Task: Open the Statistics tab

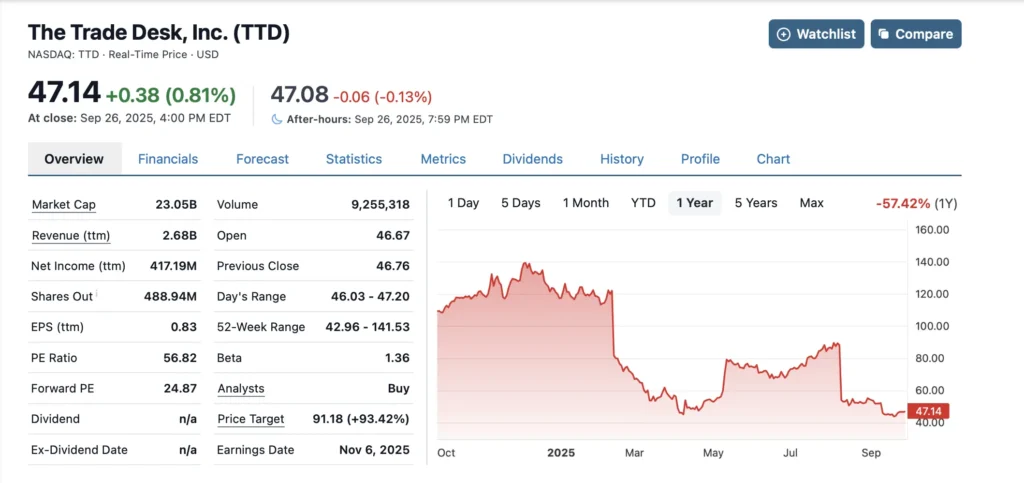Action: (354, 159)
